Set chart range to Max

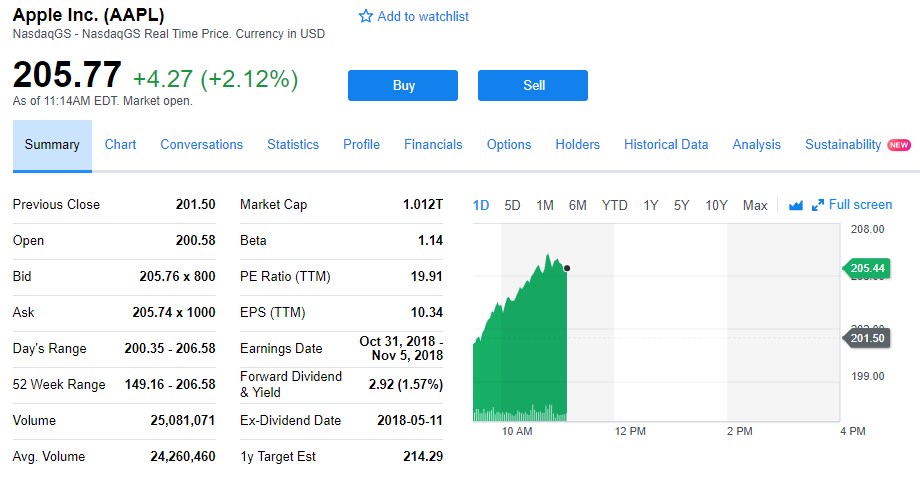click(755, 205)
